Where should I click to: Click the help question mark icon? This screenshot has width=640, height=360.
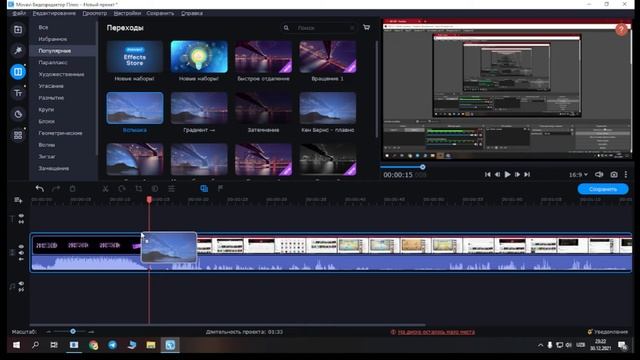(x=621, y=29)
